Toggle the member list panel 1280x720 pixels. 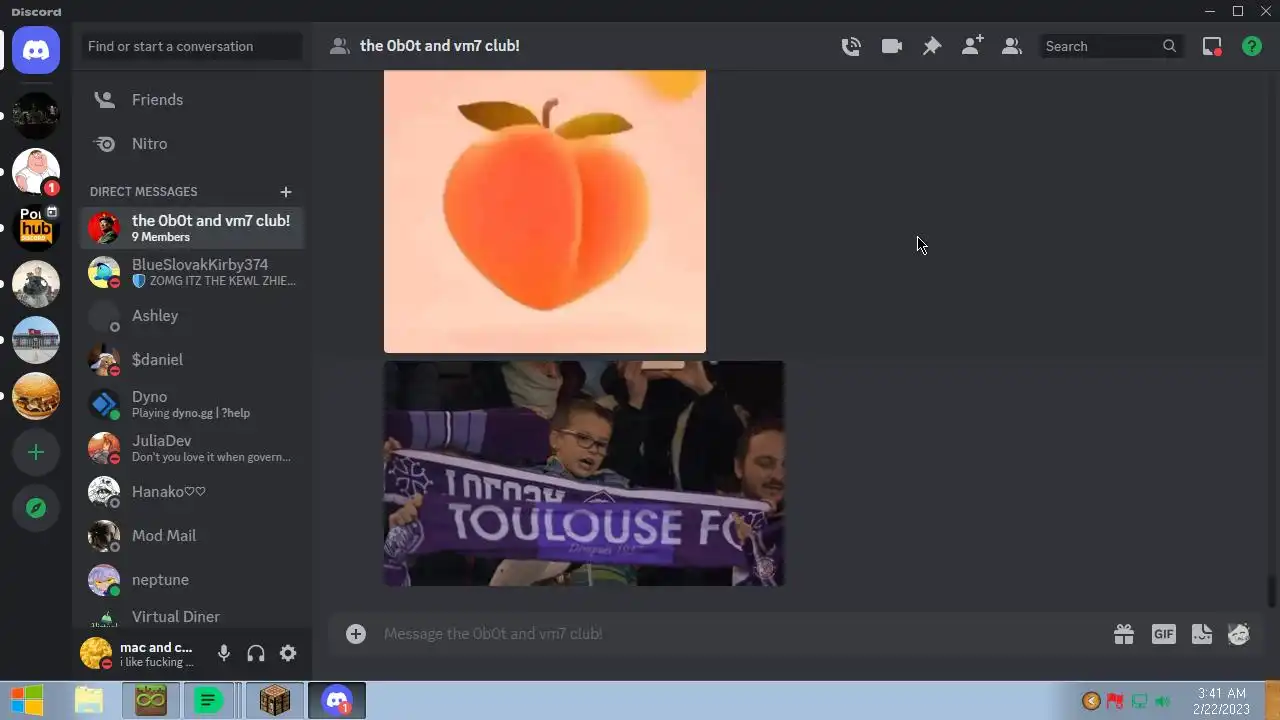1011,46
